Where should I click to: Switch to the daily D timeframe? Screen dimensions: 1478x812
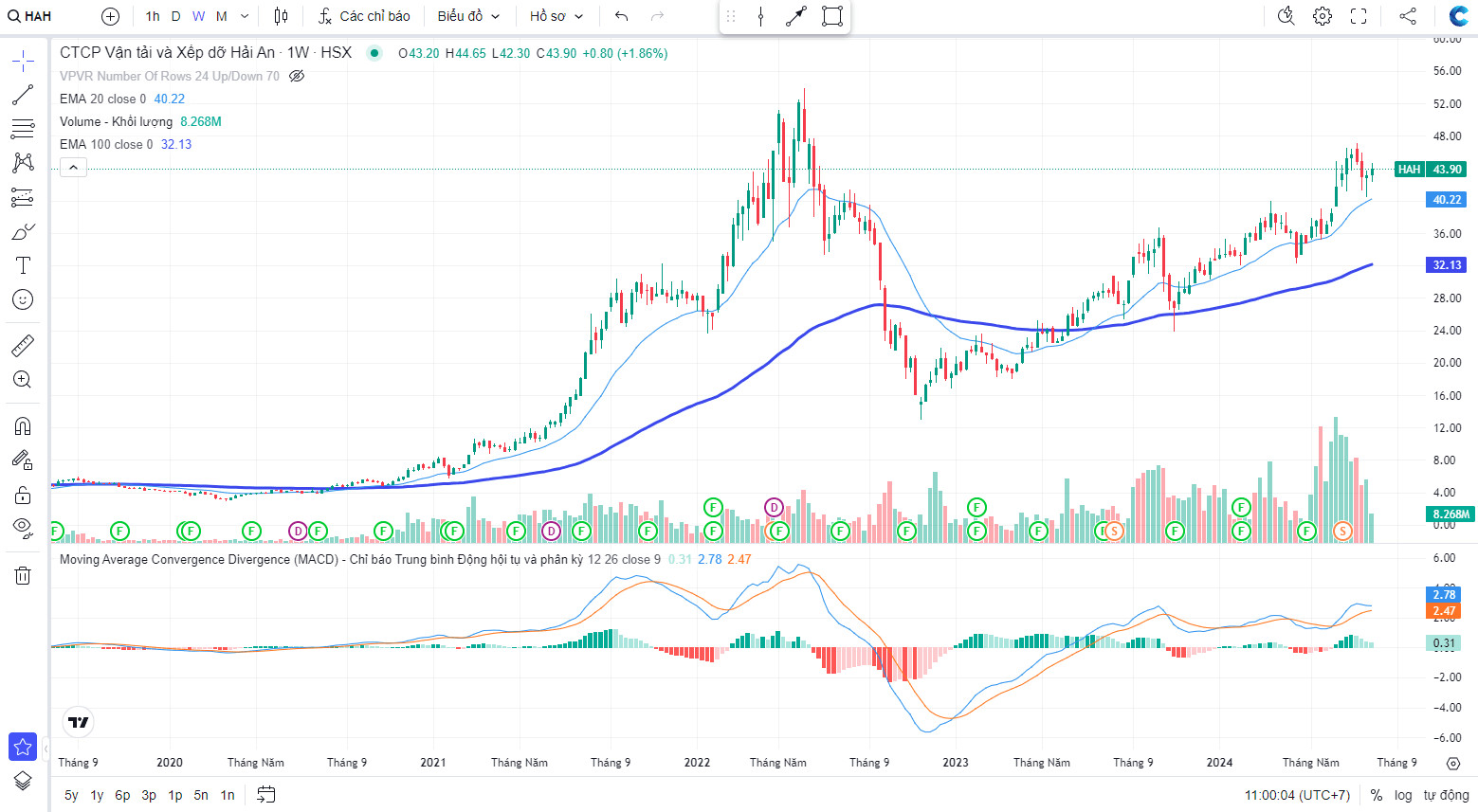point(175,16)
